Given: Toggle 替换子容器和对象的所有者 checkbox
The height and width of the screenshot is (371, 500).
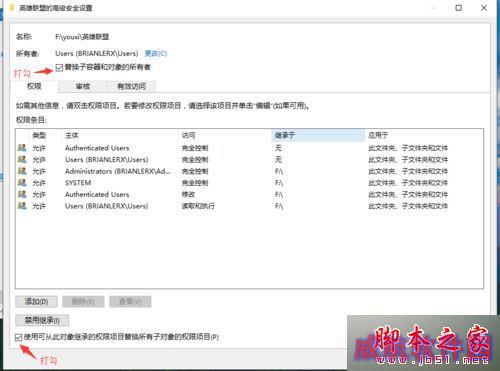Looking at the screenshot, I should 59,68.
